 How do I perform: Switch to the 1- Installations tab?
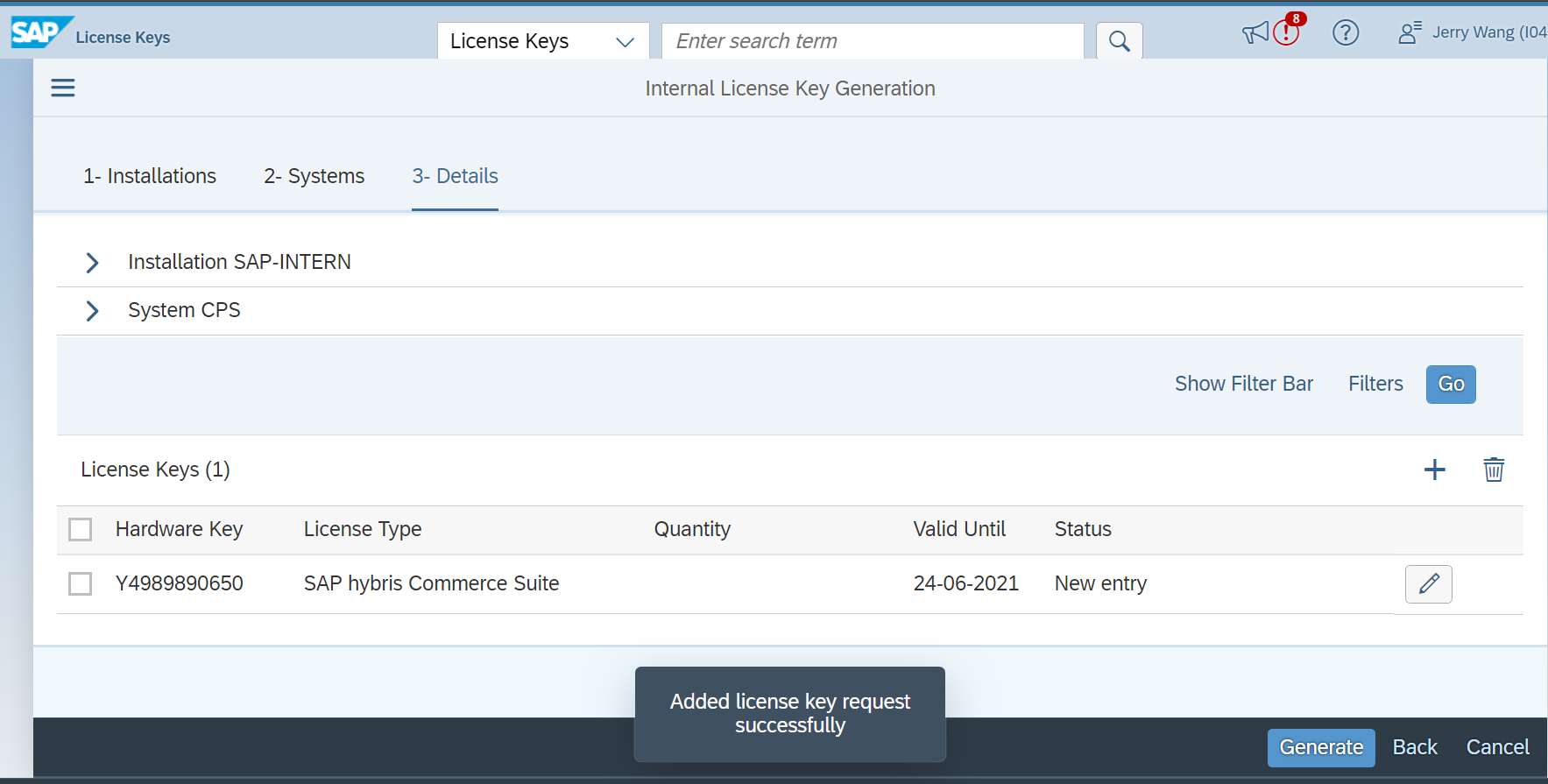tap(150, 176)
